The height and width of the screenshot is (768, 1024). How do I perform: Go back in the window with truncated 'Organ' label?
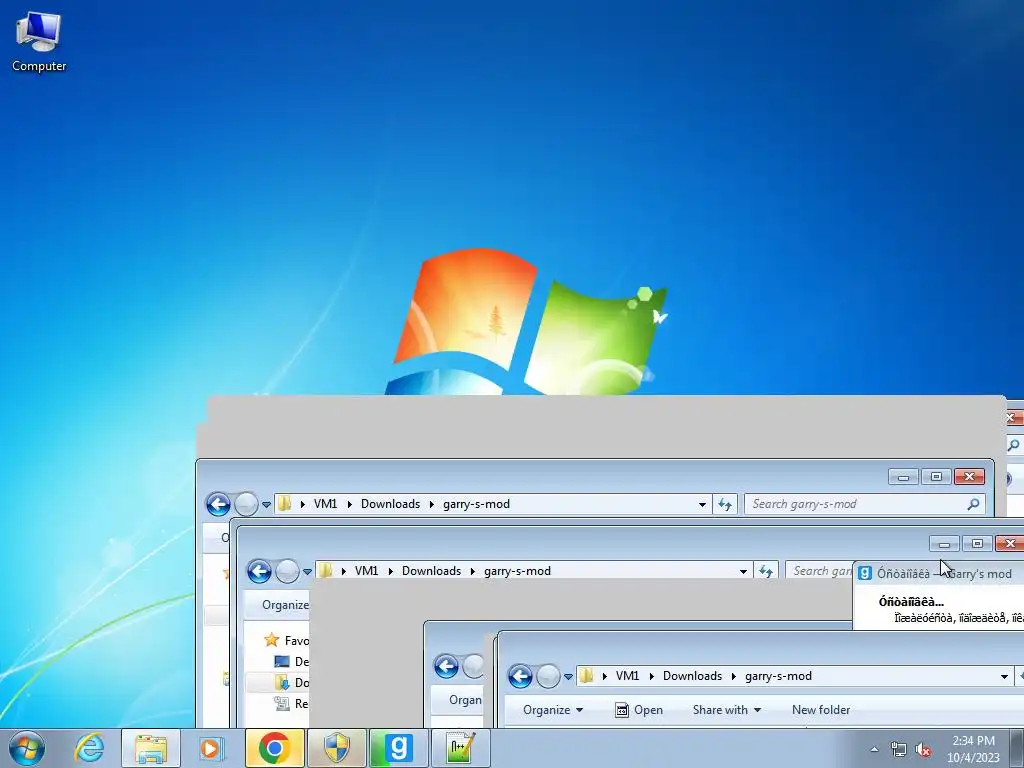[x=447, y=666]
